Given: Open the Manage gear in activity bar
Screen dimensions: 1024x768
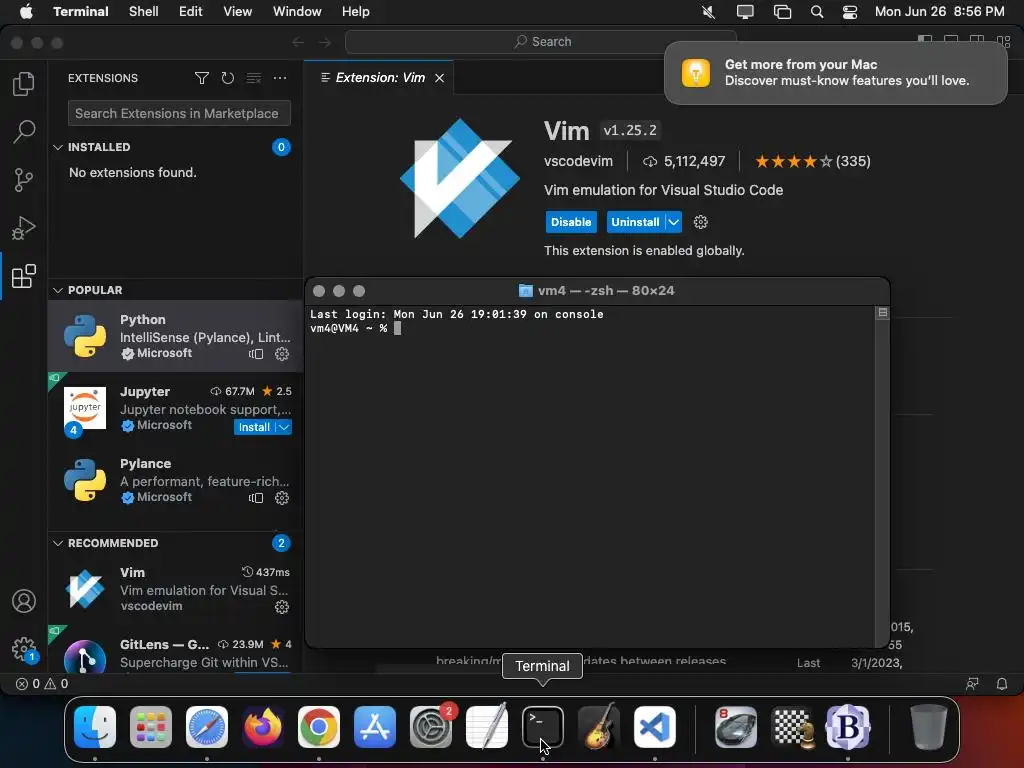Looking at the screenshot, I should [x=24, y=649].
